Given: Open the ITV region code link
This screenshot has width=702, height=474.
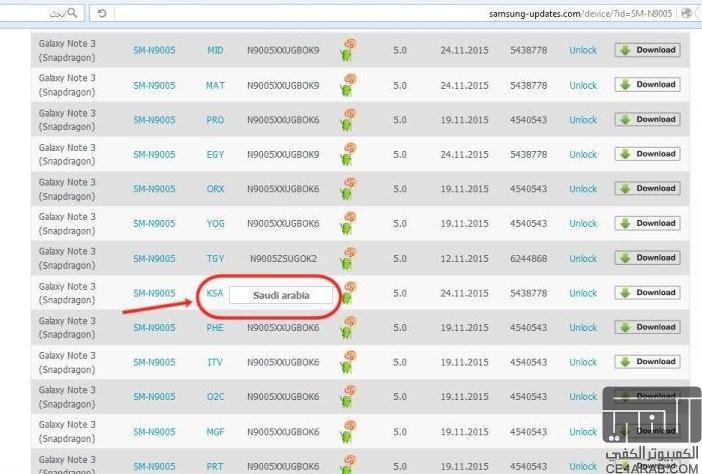Looking at the screenshot, I should pos(215,362).
